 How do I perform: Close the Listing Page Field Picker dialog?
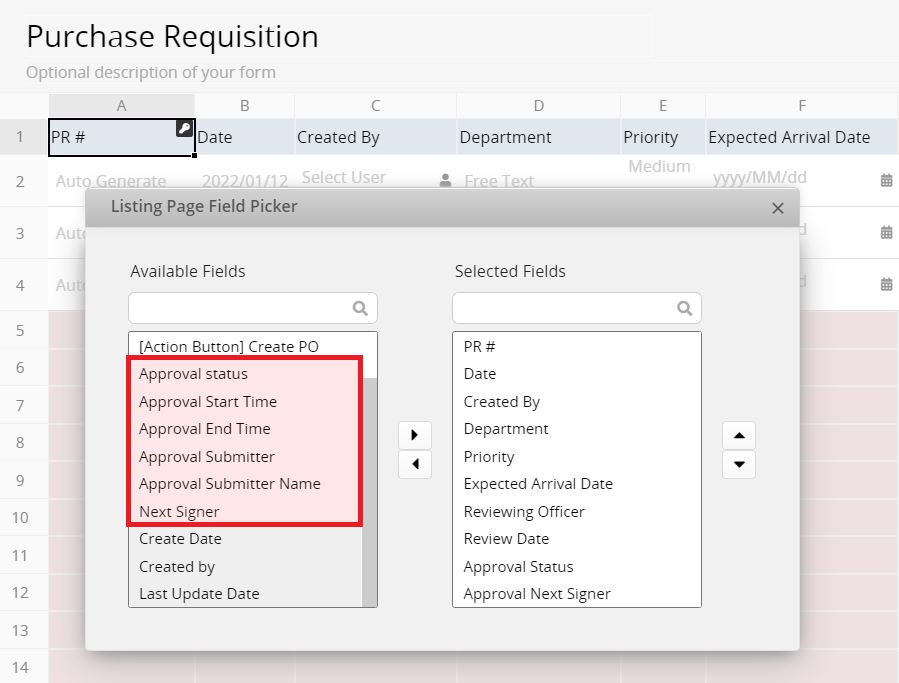point(778,208)
